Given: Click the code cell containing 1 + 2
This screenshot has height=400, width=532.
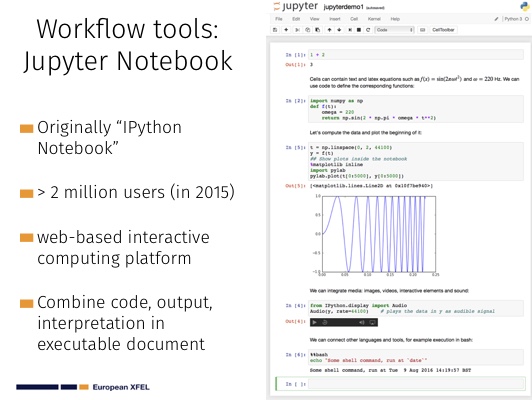Looking at the screenshot, I should pyautogui.click(x=416, y=55).
